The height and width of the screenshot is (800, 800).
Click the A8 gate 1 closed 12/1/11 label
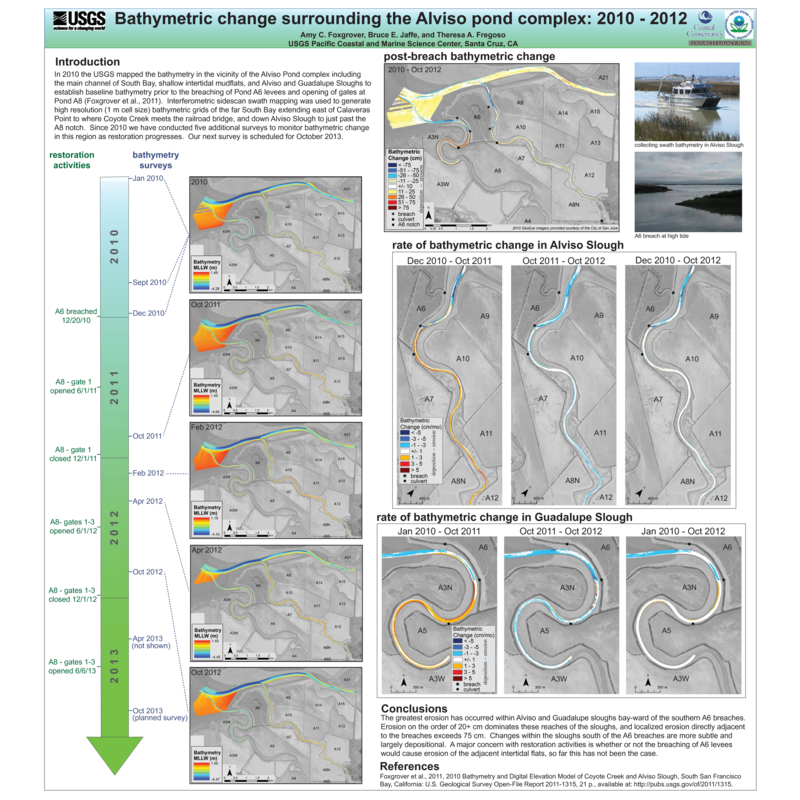[73, 454]
